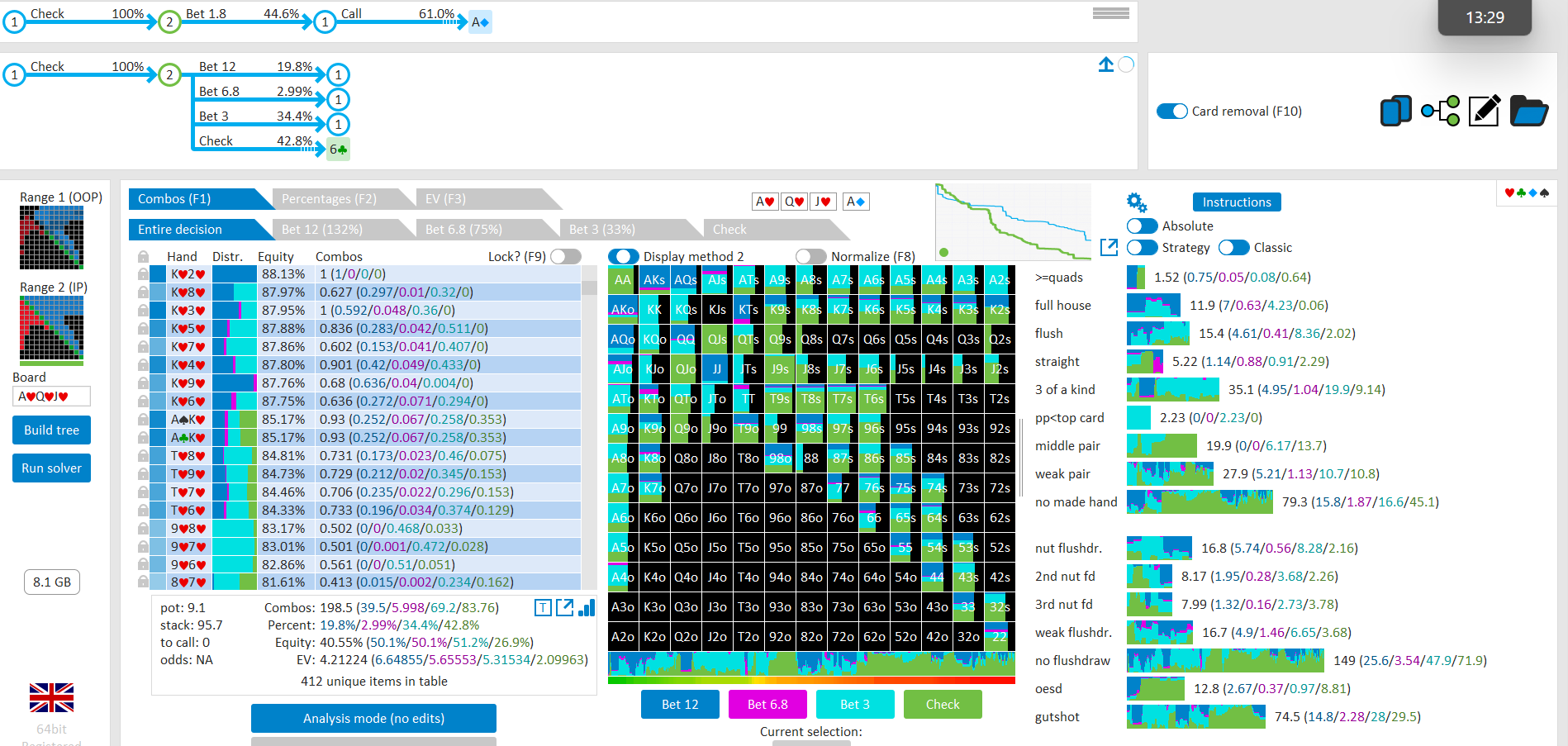The height and width of the screenshot is (746, 1568).
Task: Click the hamburger bars at top panel
Action: (x=1110, y=13)
